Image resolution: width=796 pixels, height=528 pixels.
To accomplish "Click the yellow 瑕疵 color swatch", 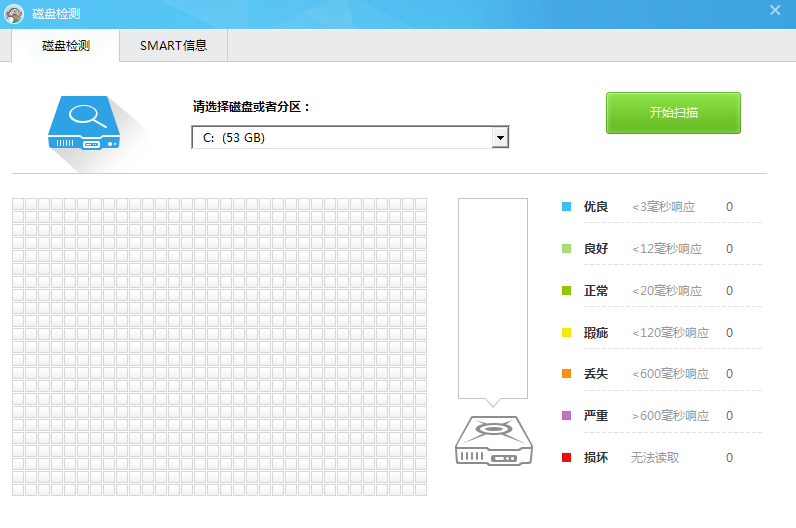I will [x=567, y=333].
